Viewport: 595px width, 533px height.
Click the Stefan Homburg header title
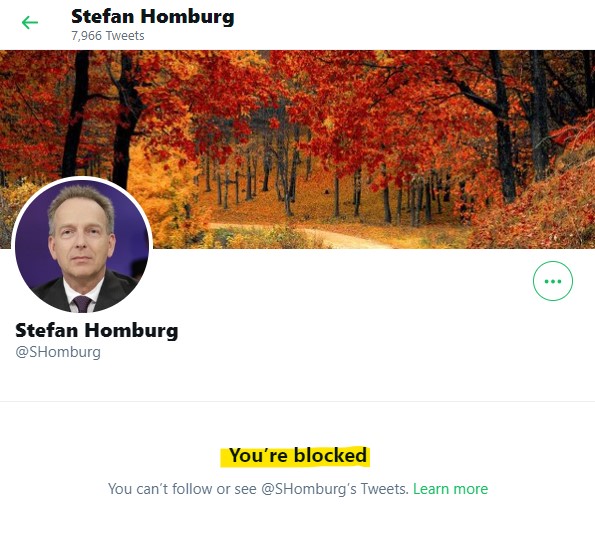pyautogui.click(x=153, y=17)
